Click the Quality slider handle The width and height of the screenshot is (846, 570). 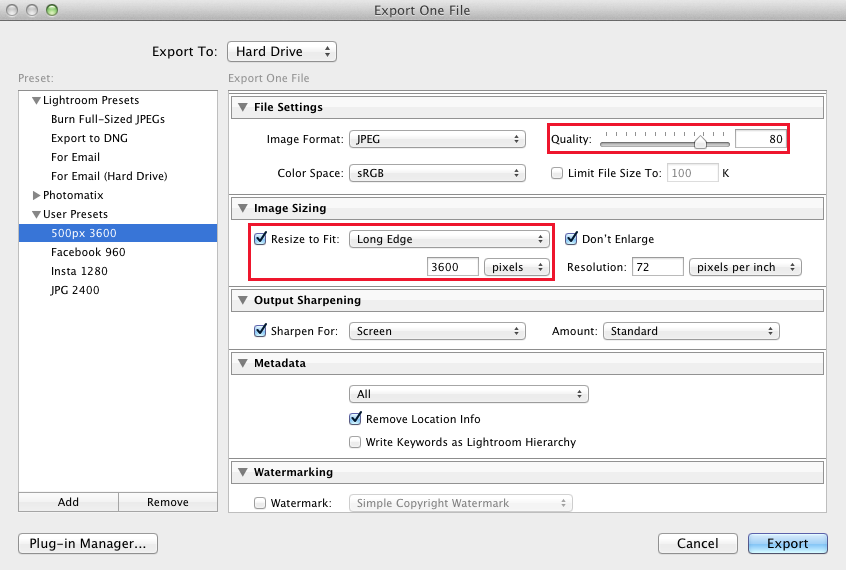click(700, 142)
